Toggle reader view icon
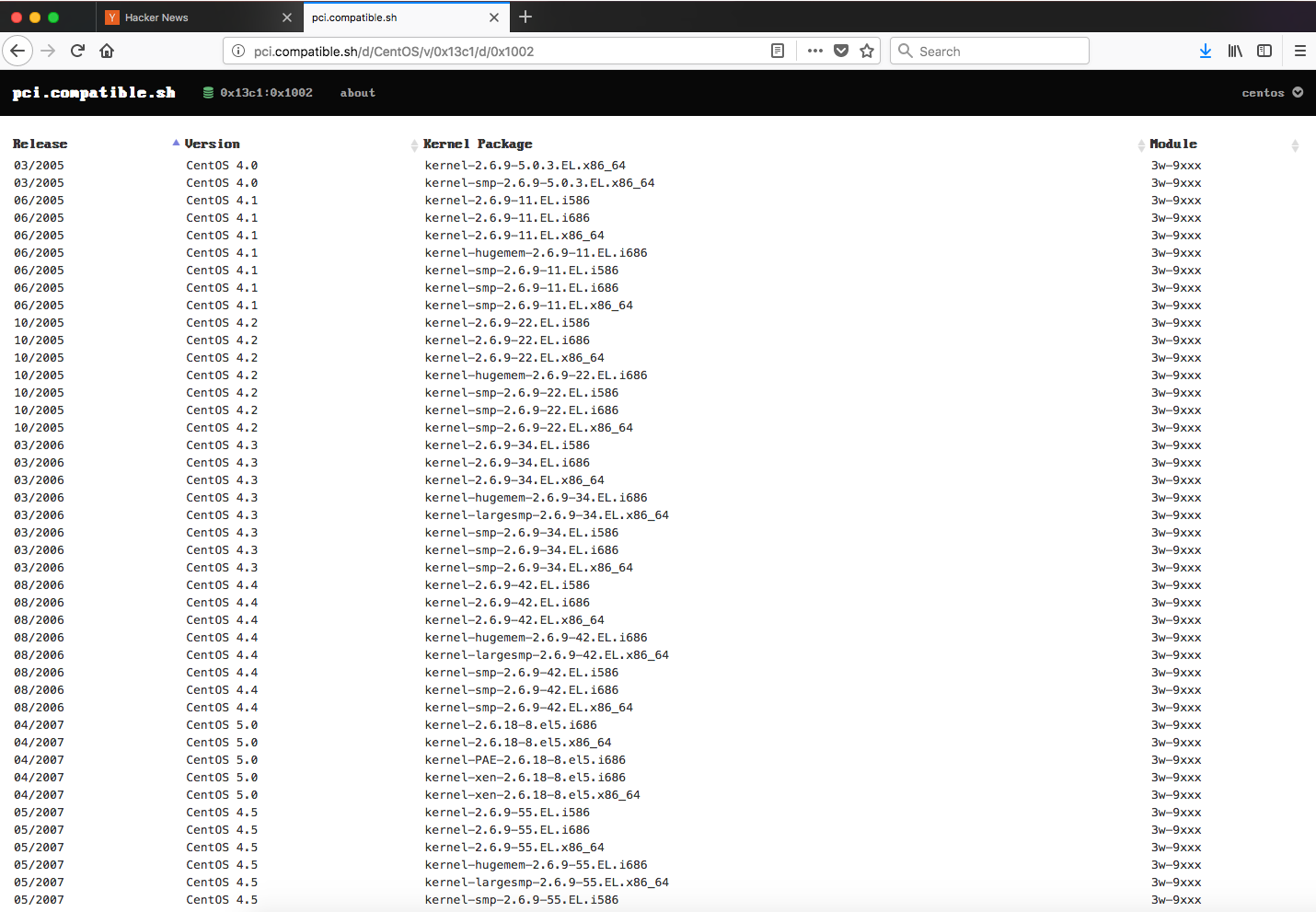Screen dimensions: 1316x912 tap(778, 51)
